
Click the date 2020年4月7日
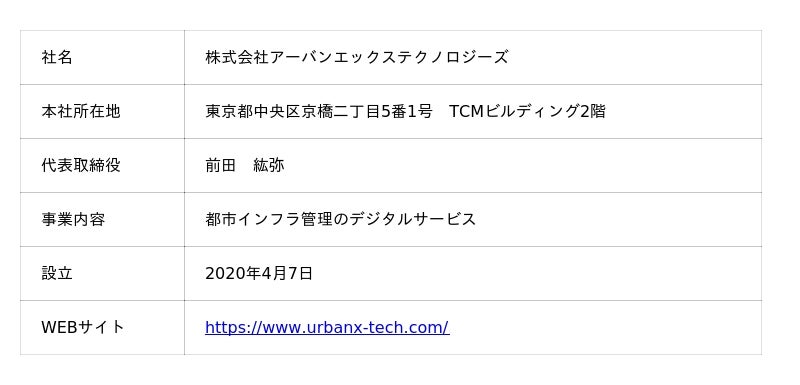click(x=259, y=273)
